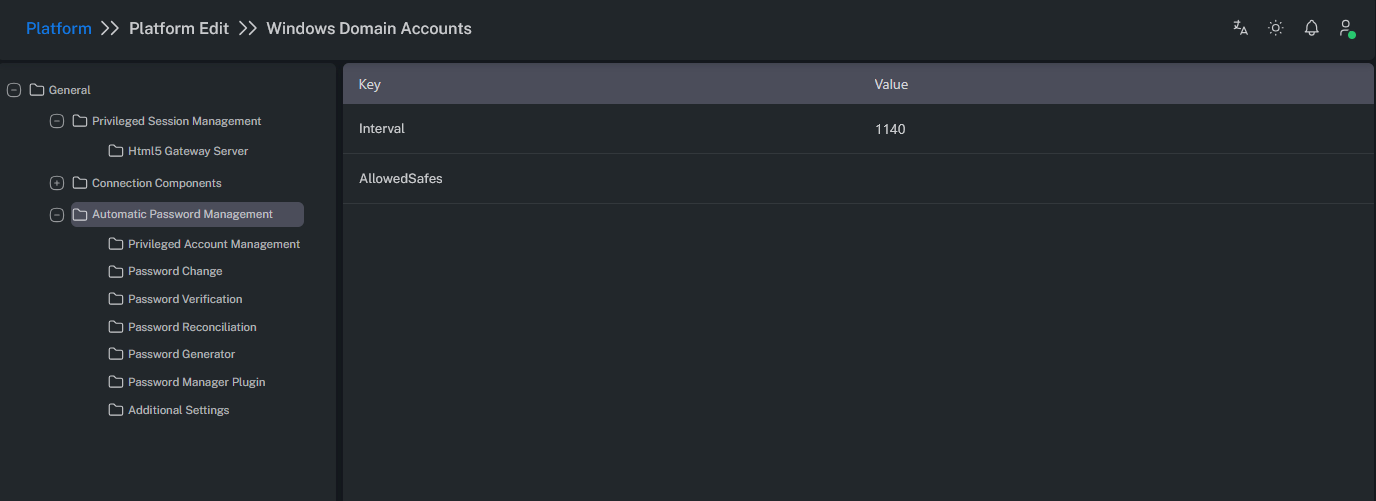The width and height of the screenshot is (1376, 501).
Task: Open Password Manager Plugin item
Action: (x=196, y=382)
